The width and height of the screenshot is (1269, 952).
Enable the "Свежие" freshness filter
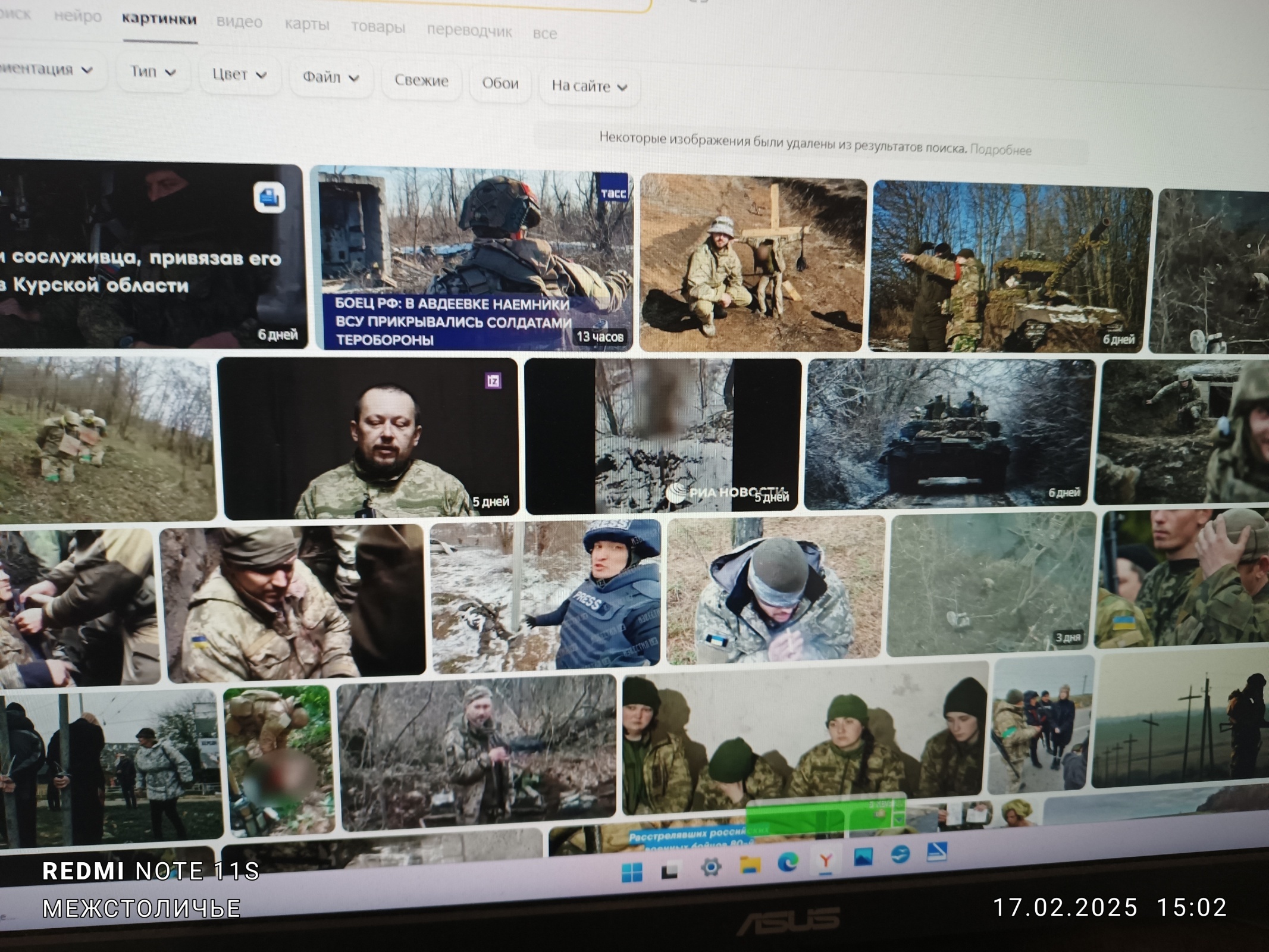[x=421, y=82]
